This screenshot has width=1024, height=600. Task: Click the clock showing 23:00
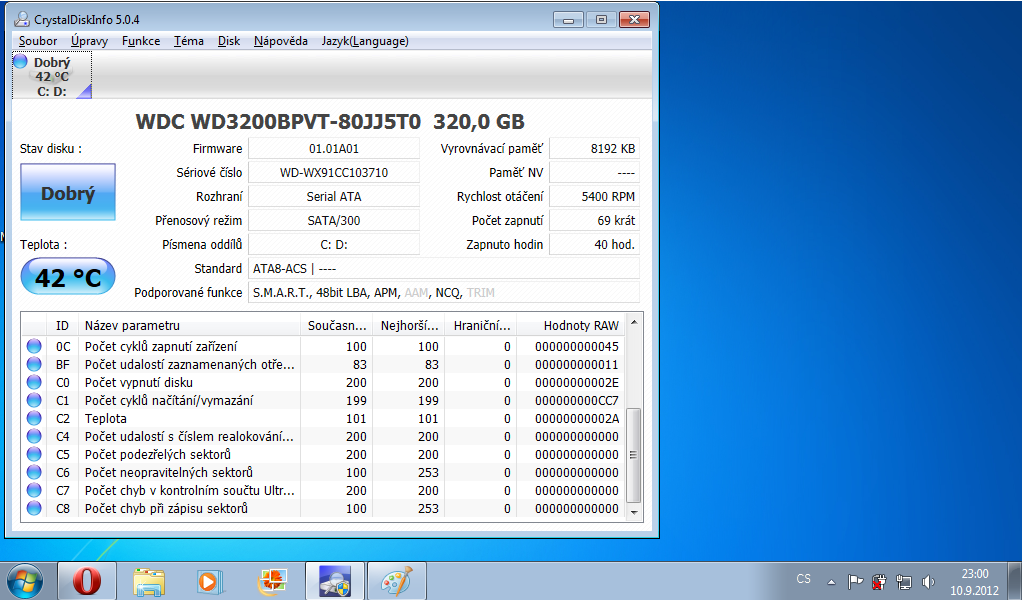tap(974, 574)
